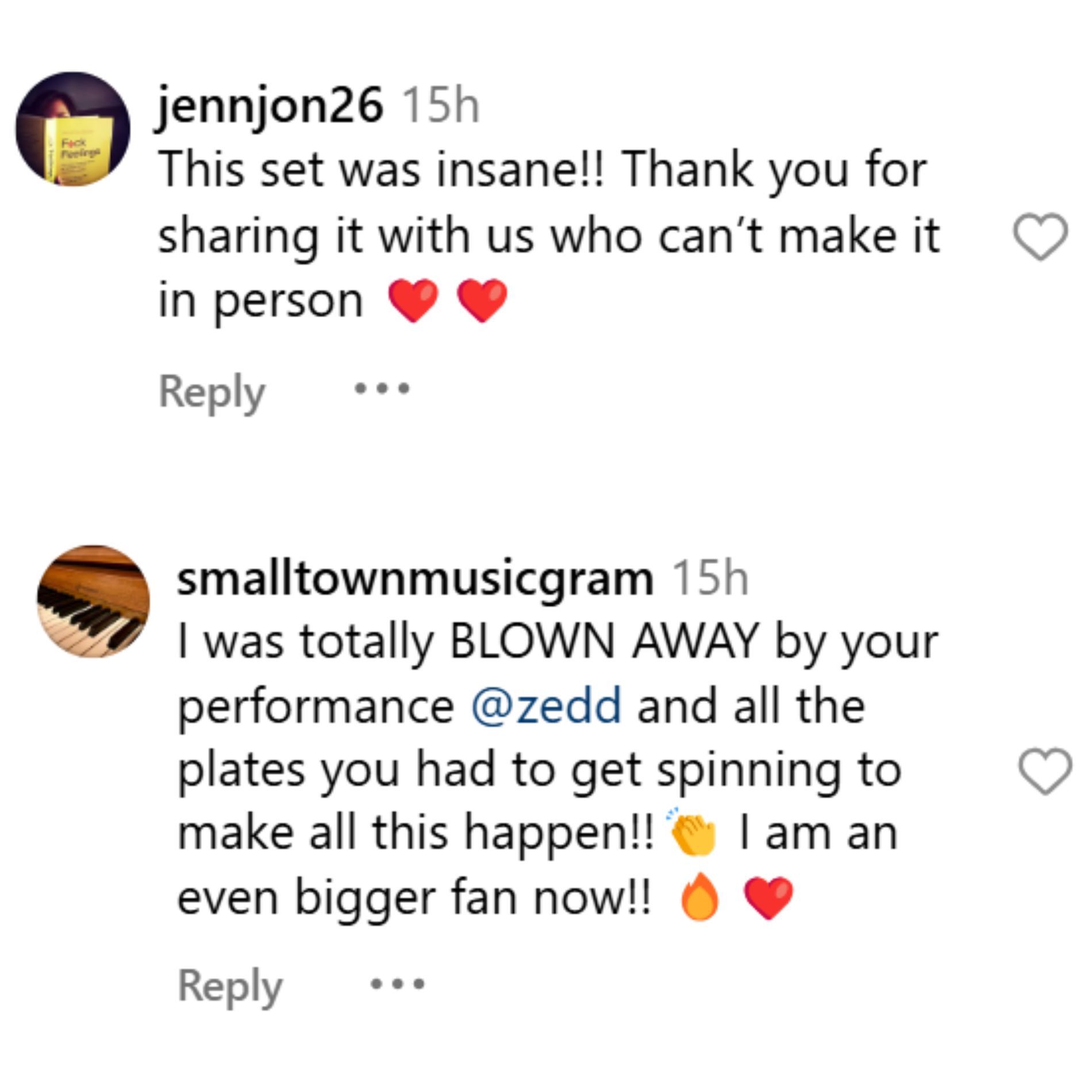Click the clapping hands emoji

coord(693,833)
